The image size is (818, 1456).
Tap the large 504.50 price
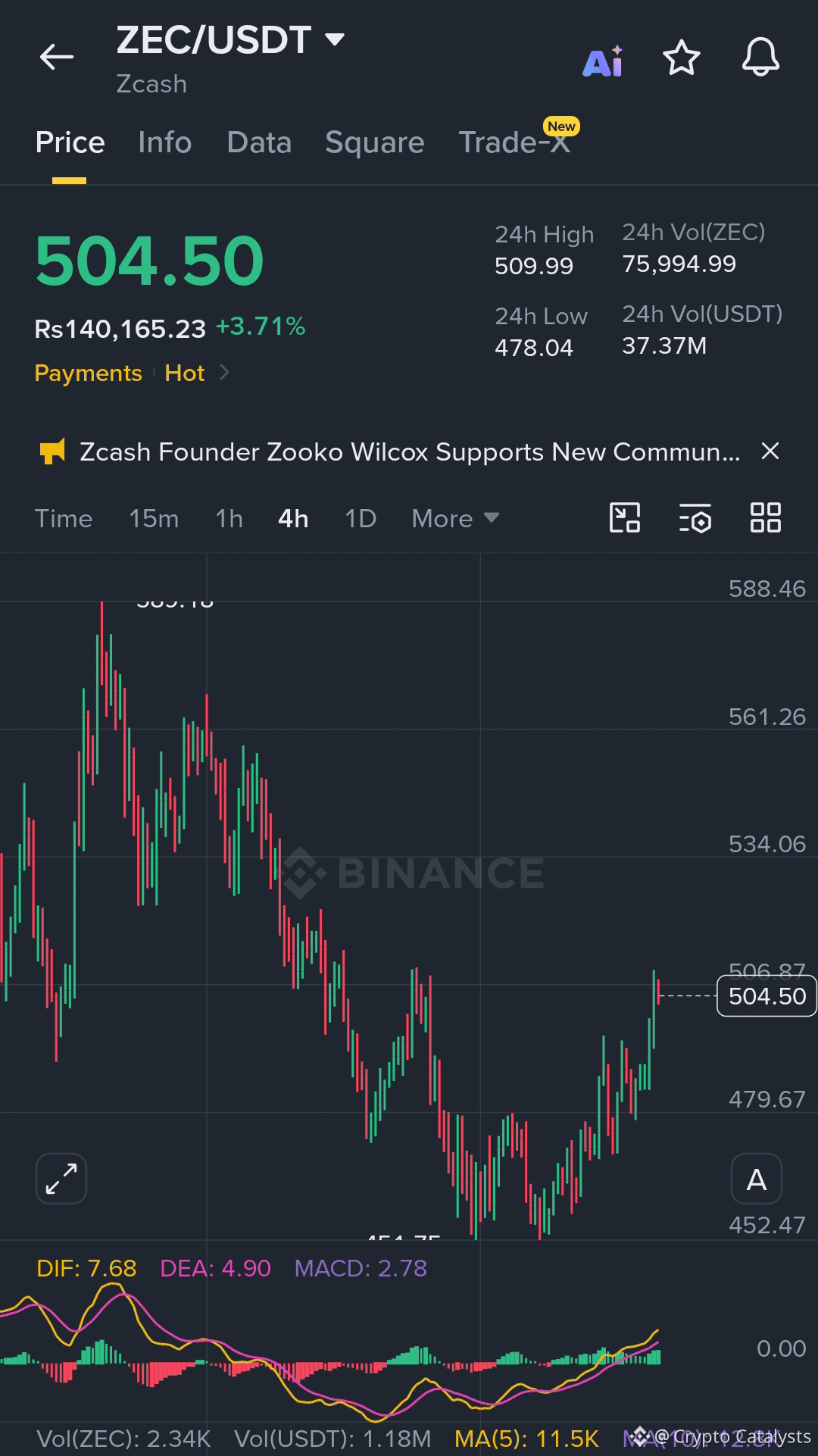pos(149,261)
